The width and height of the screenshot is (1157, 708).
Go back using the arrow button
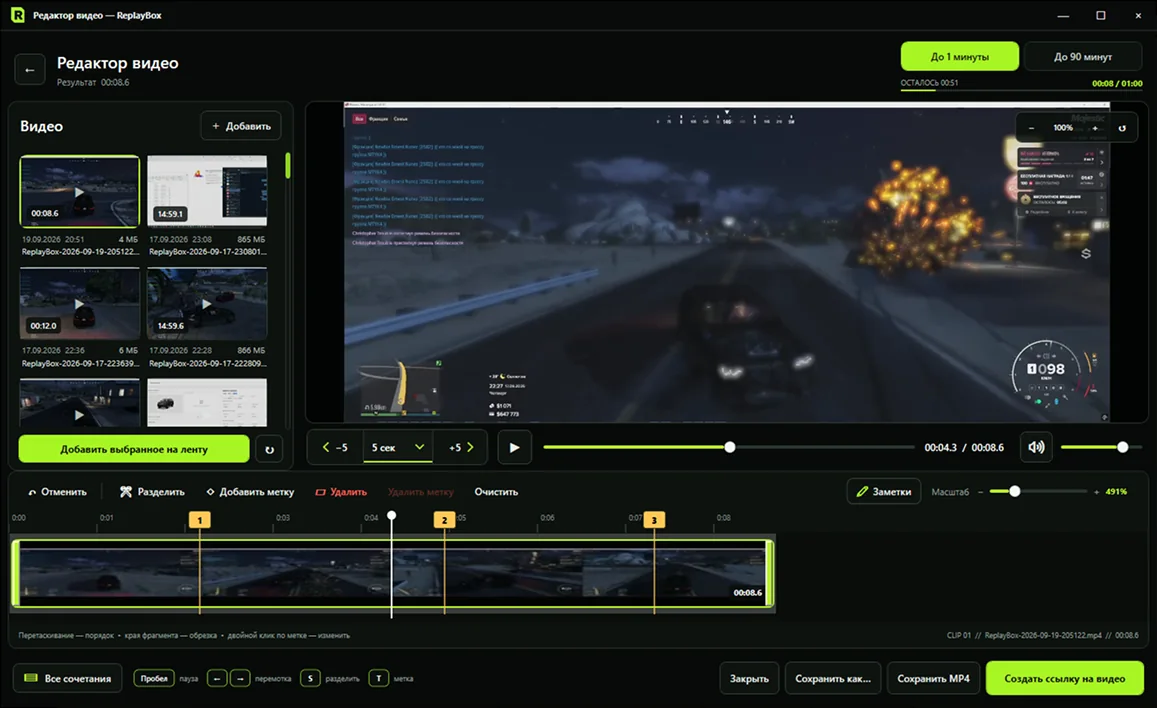tap(30, 70)
